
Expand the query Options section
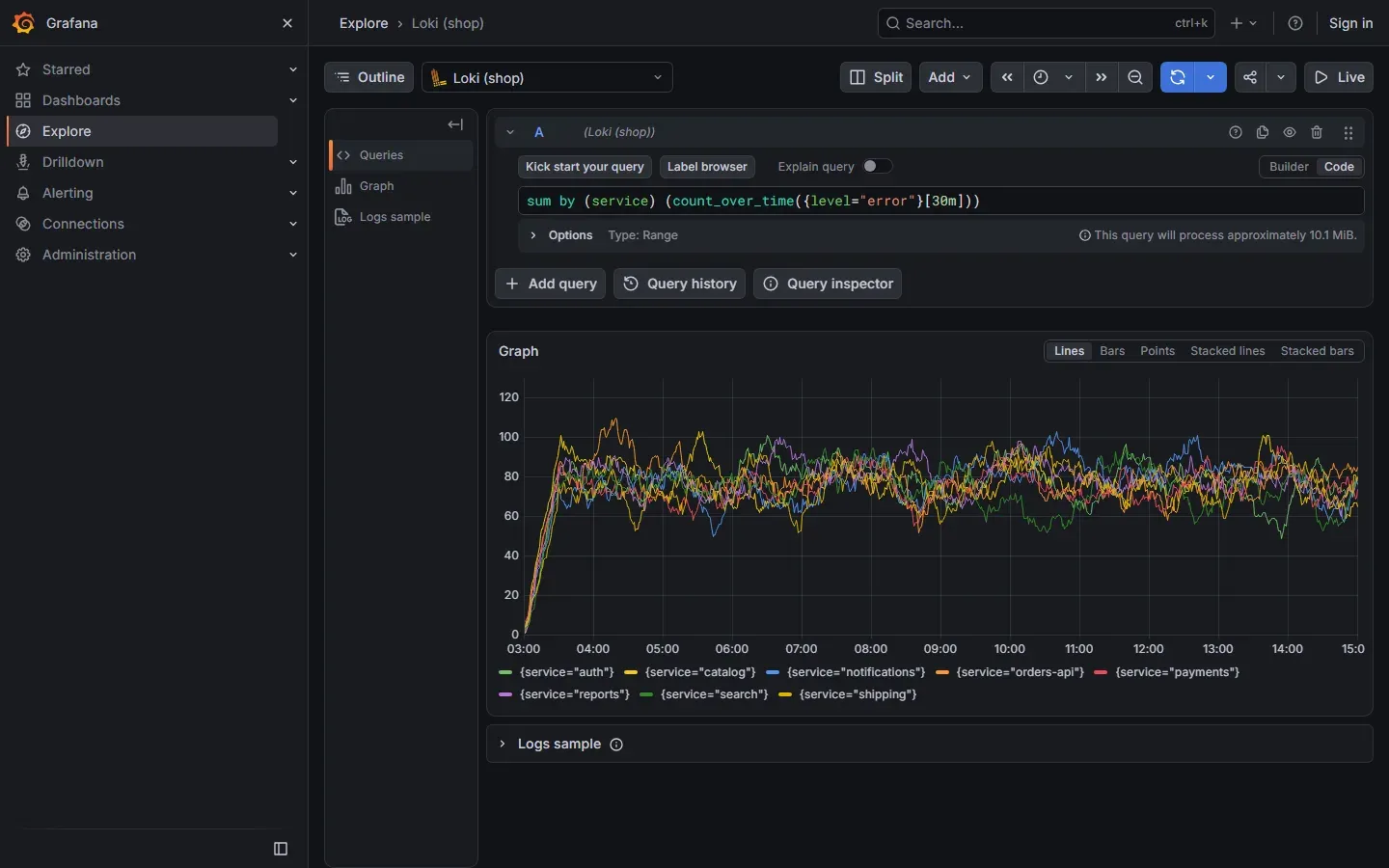click(570, 235)
